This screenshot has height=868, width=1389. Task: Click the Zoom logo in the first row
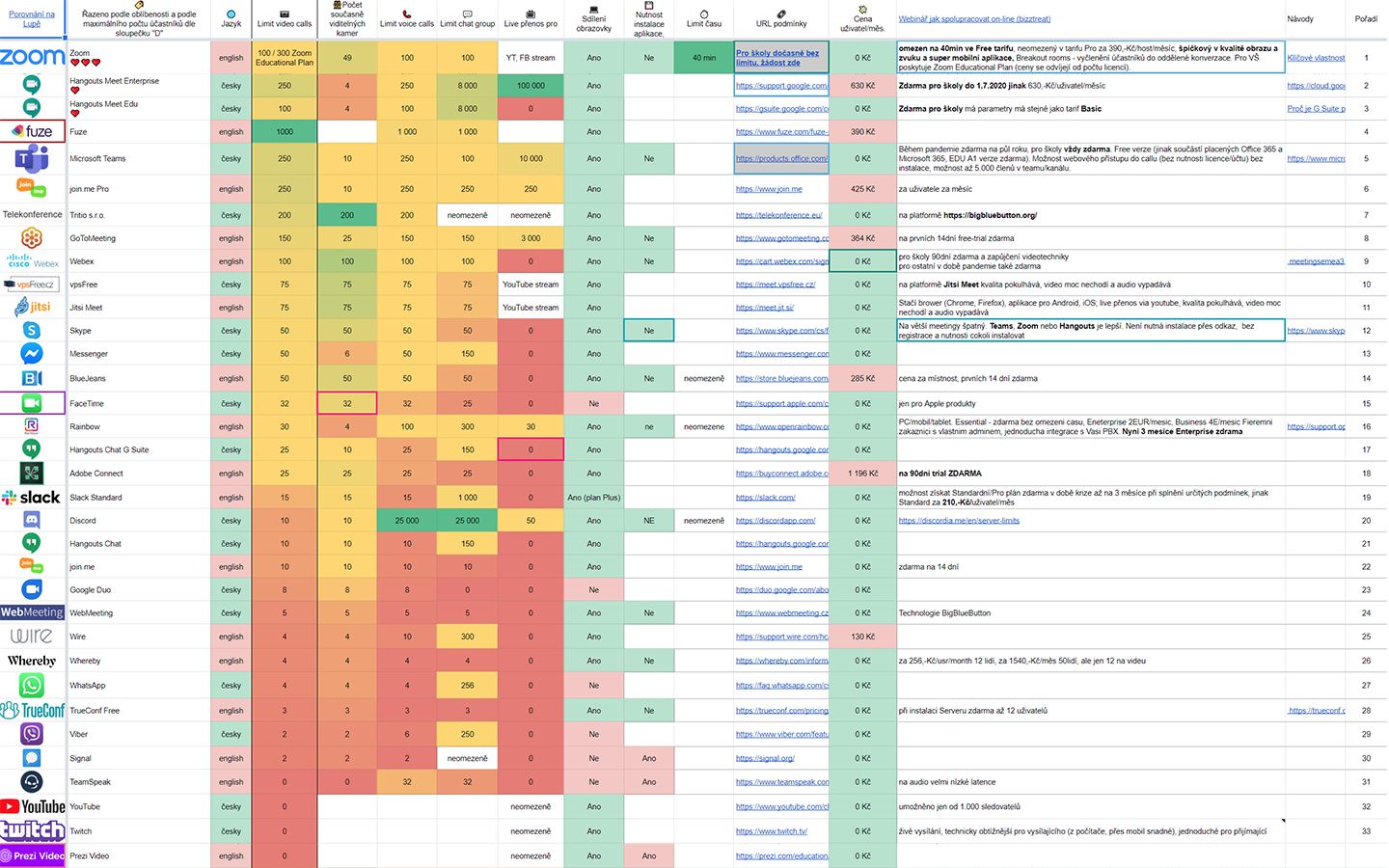(x=32, y=57)
